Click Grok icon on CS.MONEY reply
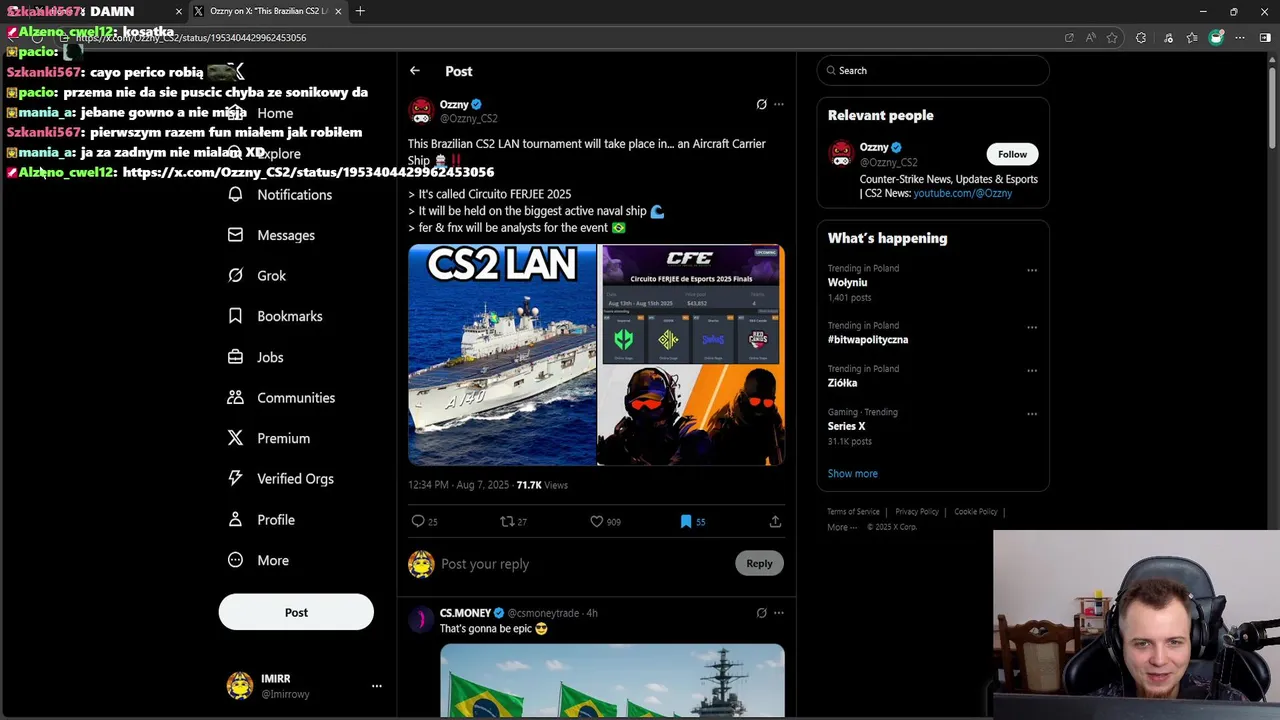The width and height of the screenshot is (1280, 720). 761,613
